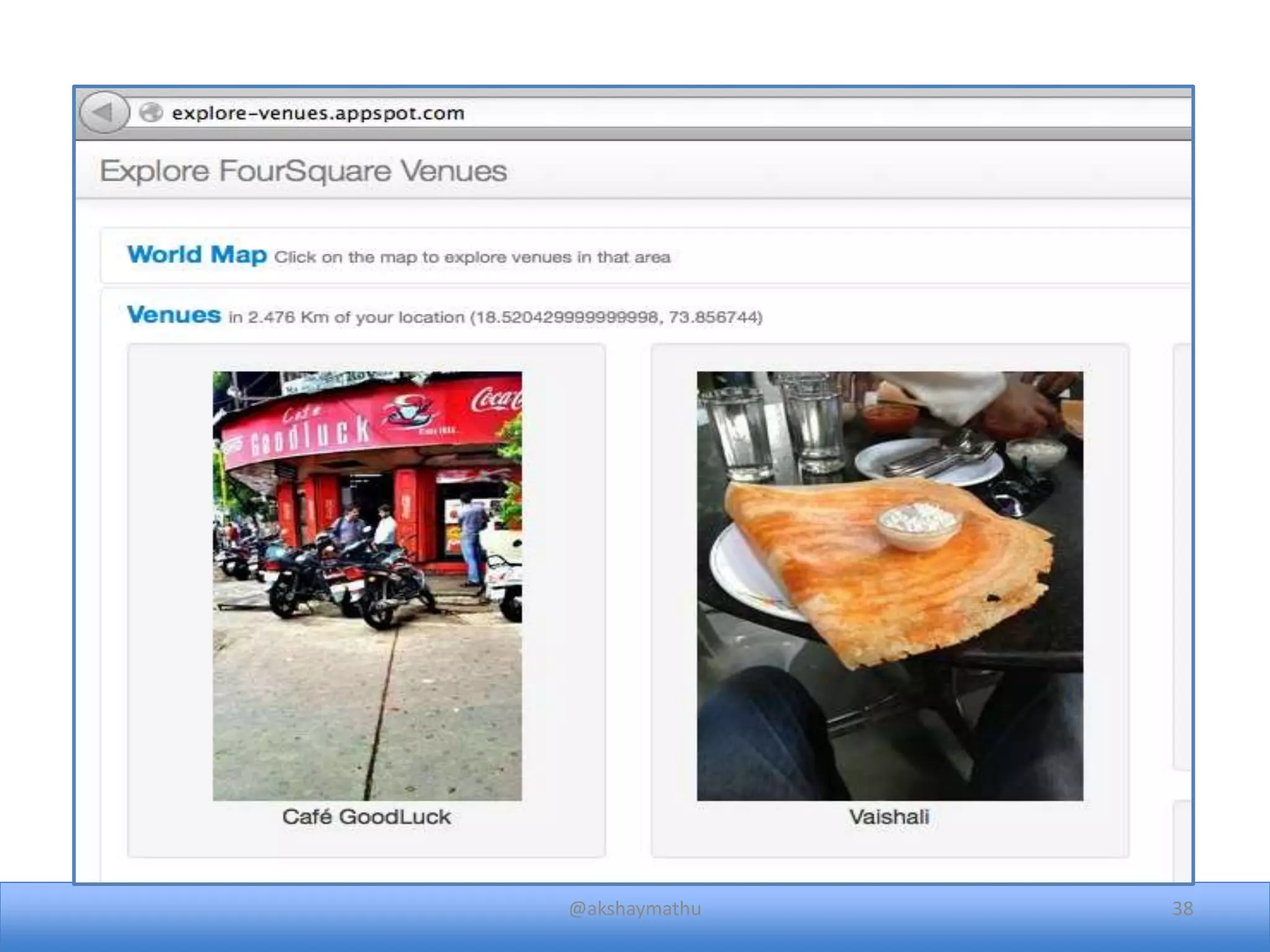Image resolution: width=1270 pixels, height=952 pixels.
Task: Click the Café GoodLuck venue name caption
Action: (366, 817)
